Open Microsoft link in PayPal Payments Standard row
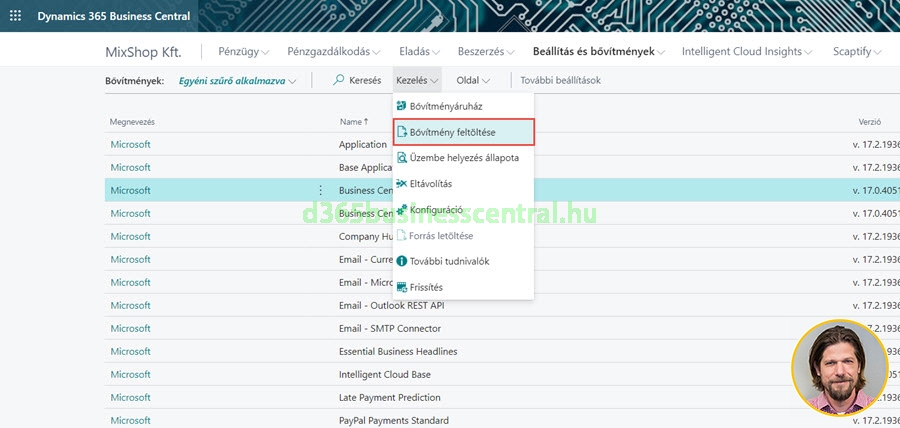This screenshot has width=900, height=428. 130,421
